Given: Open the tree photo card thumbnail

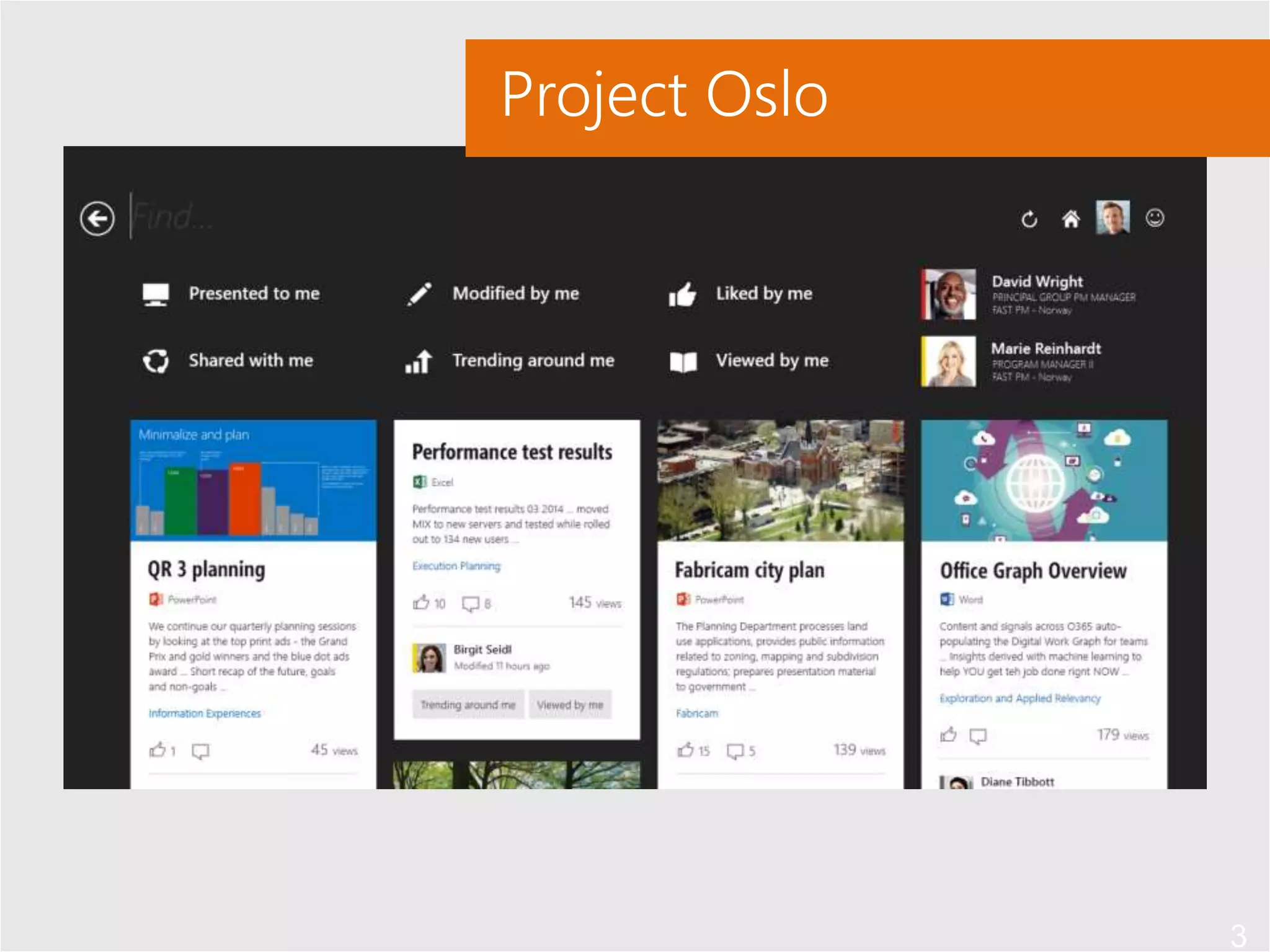Looking at the screenshot, I should [x=517, y=775].
